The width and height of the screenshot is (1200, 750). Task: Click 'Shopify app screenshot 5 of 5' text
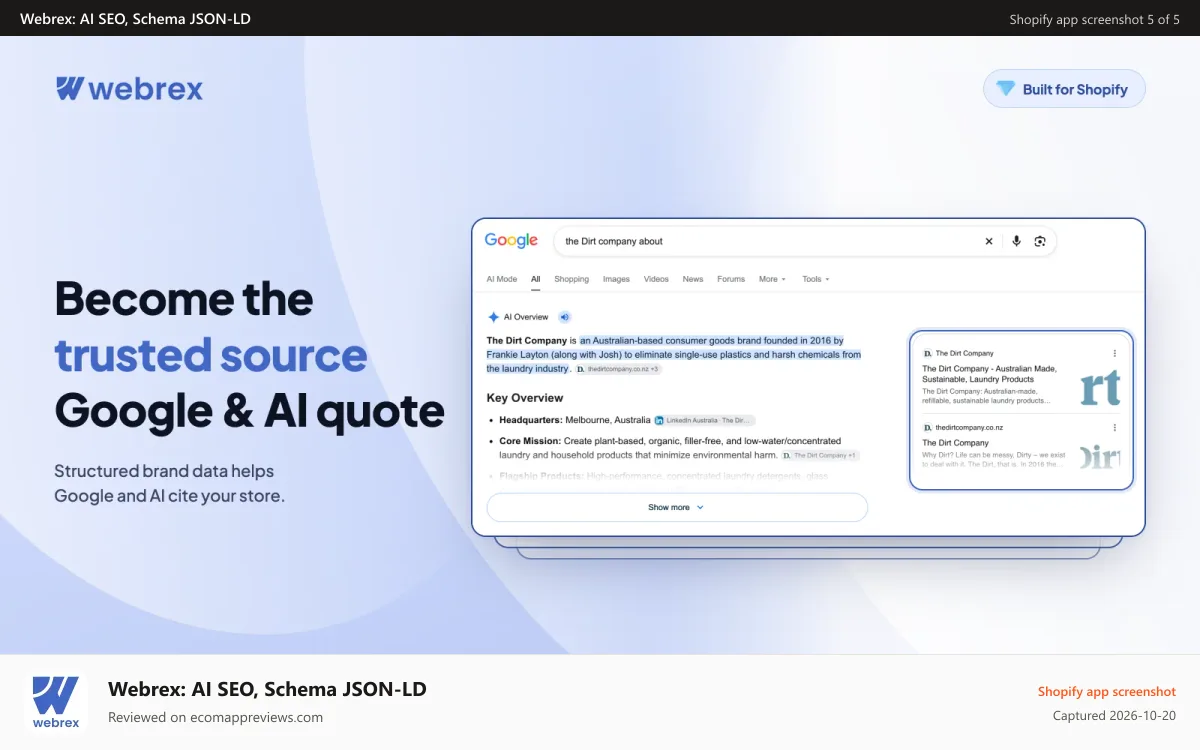coord(1094,19)
